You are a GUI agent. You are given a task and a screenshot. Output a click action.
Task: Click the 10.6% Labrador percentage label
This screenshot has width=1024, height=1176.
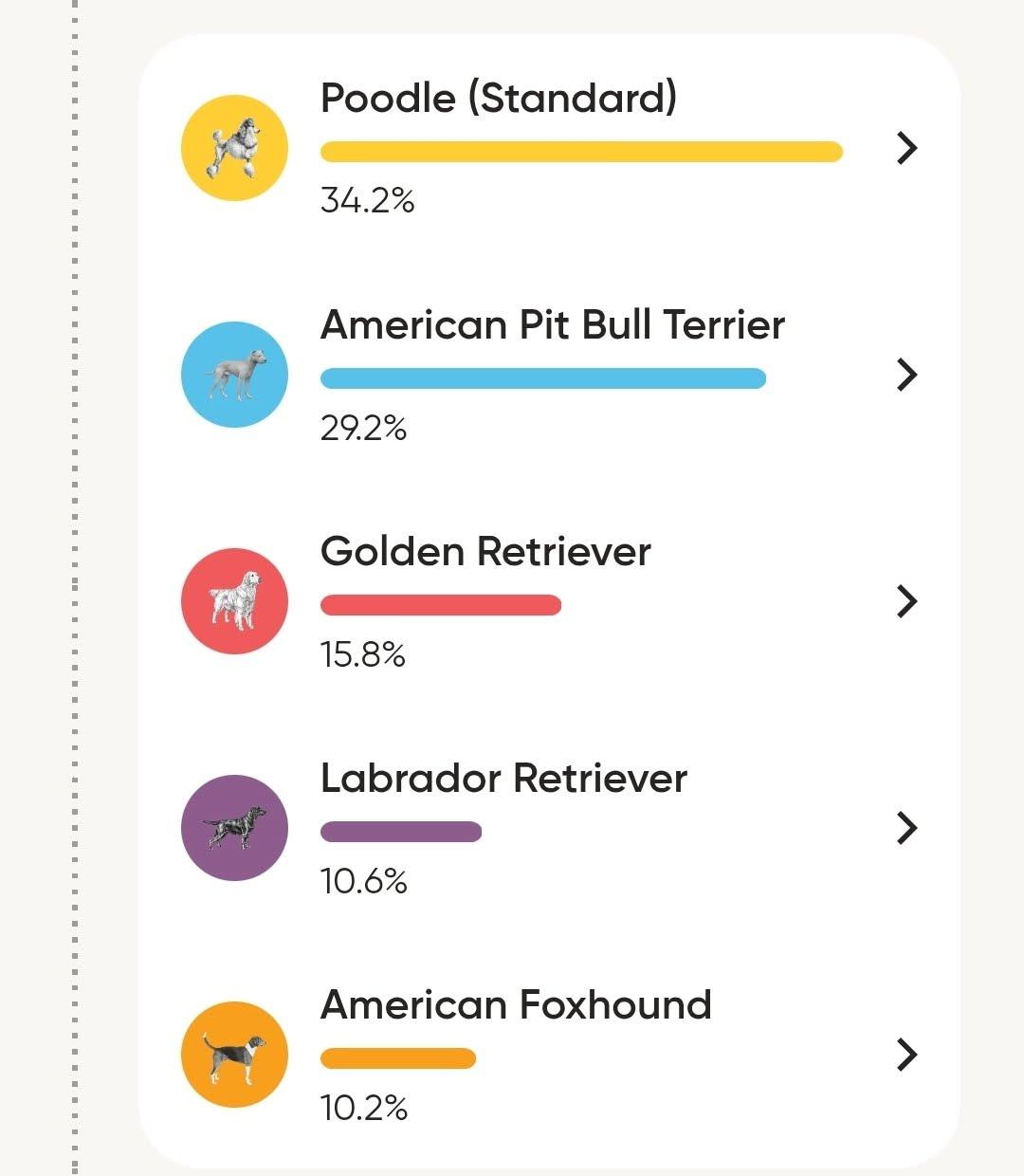click(x=364, y=882)
